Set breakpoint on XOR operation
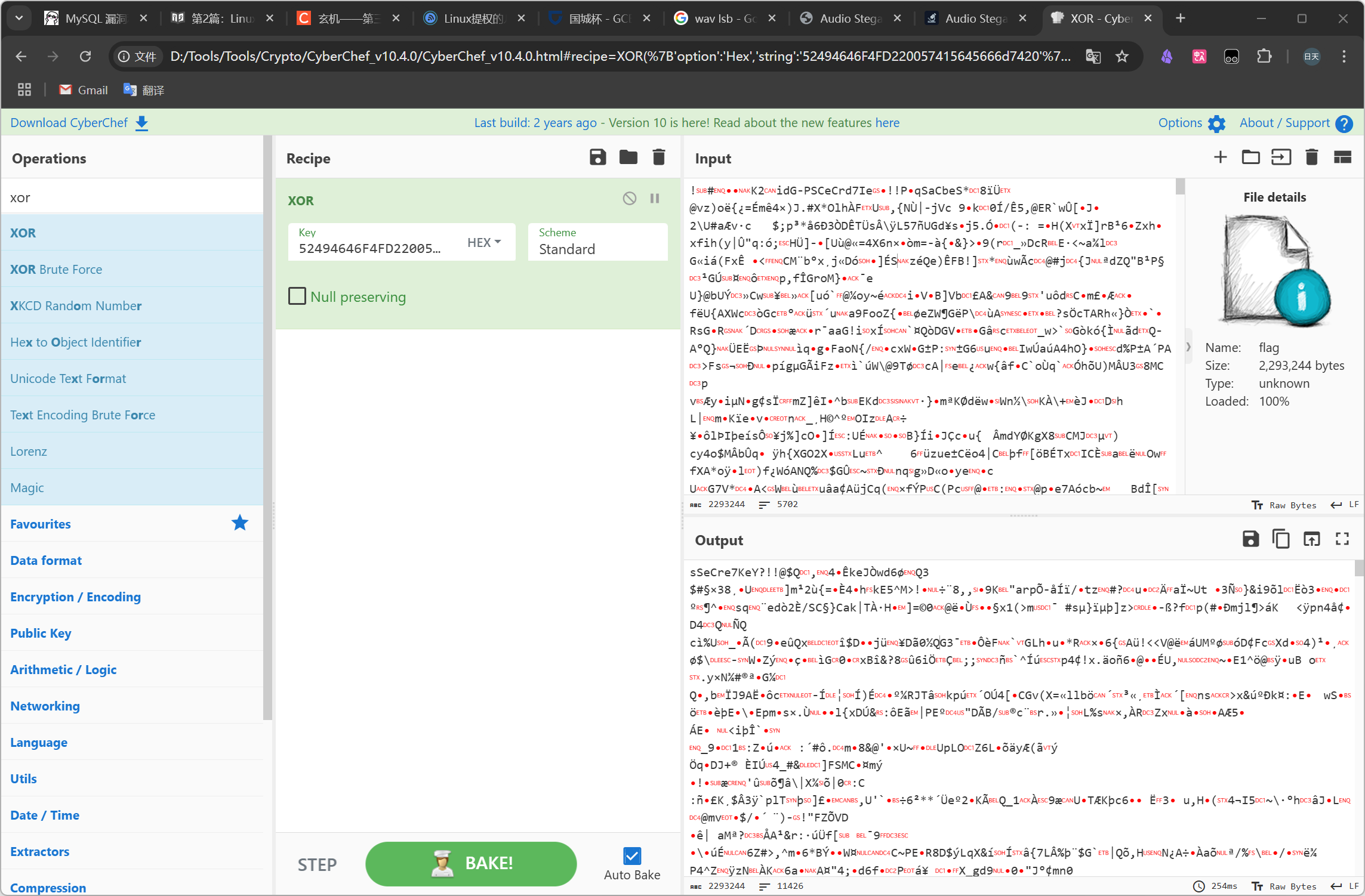Image resolution: width=1365 pixels, height=896 pixels. tap(655, 199)
